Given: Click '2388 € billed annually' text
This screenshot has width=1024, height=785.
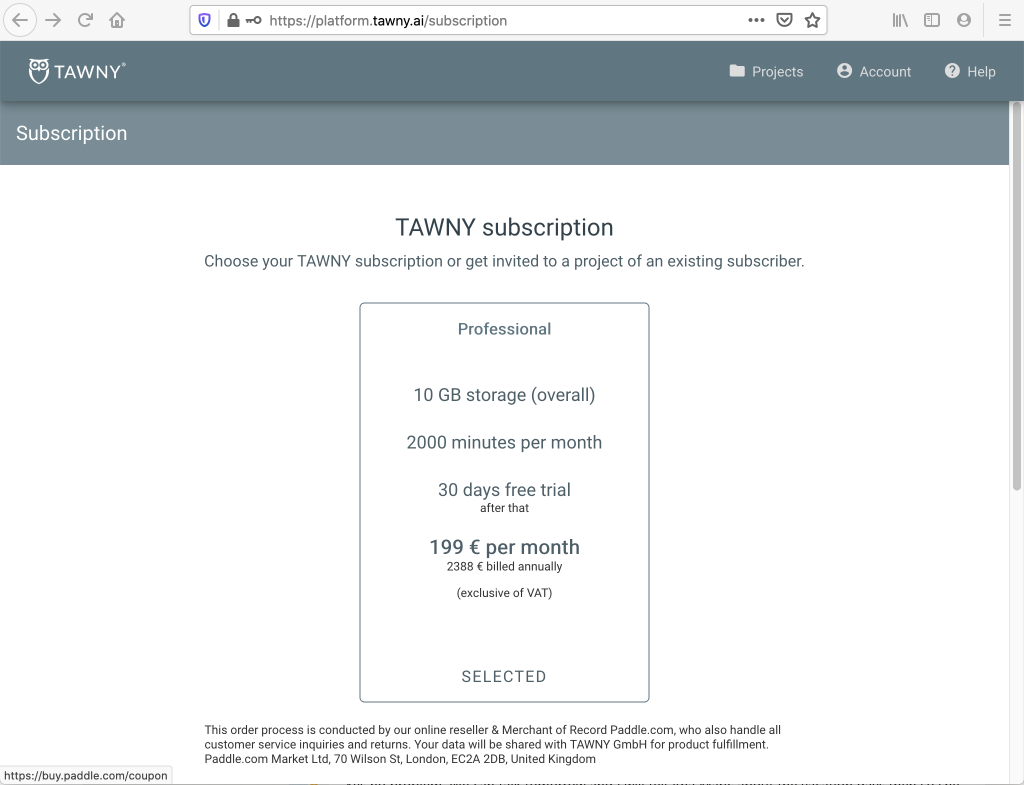Looking at the screenshot, I should click(504, 566).
